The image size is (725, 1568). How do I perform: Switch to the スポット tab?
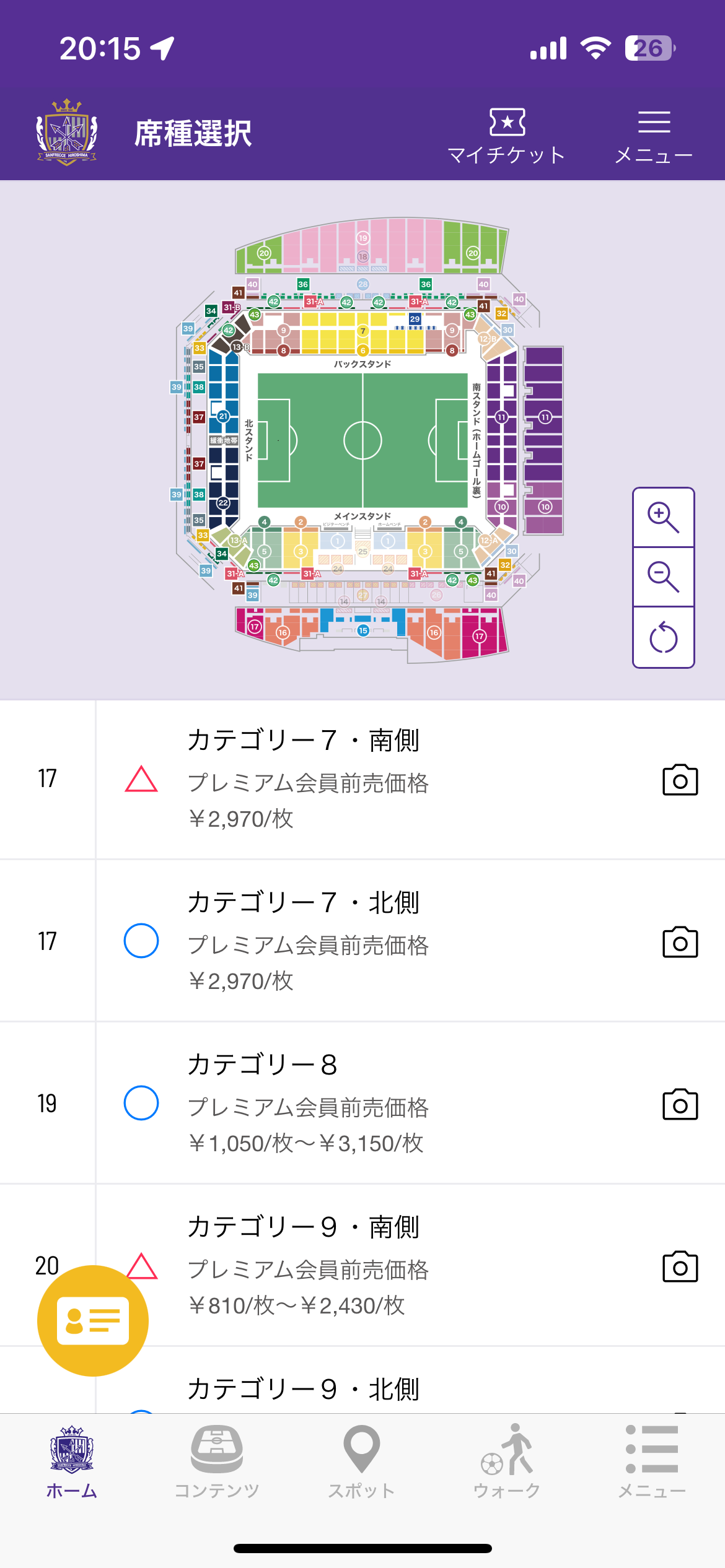click(361, 1461)
